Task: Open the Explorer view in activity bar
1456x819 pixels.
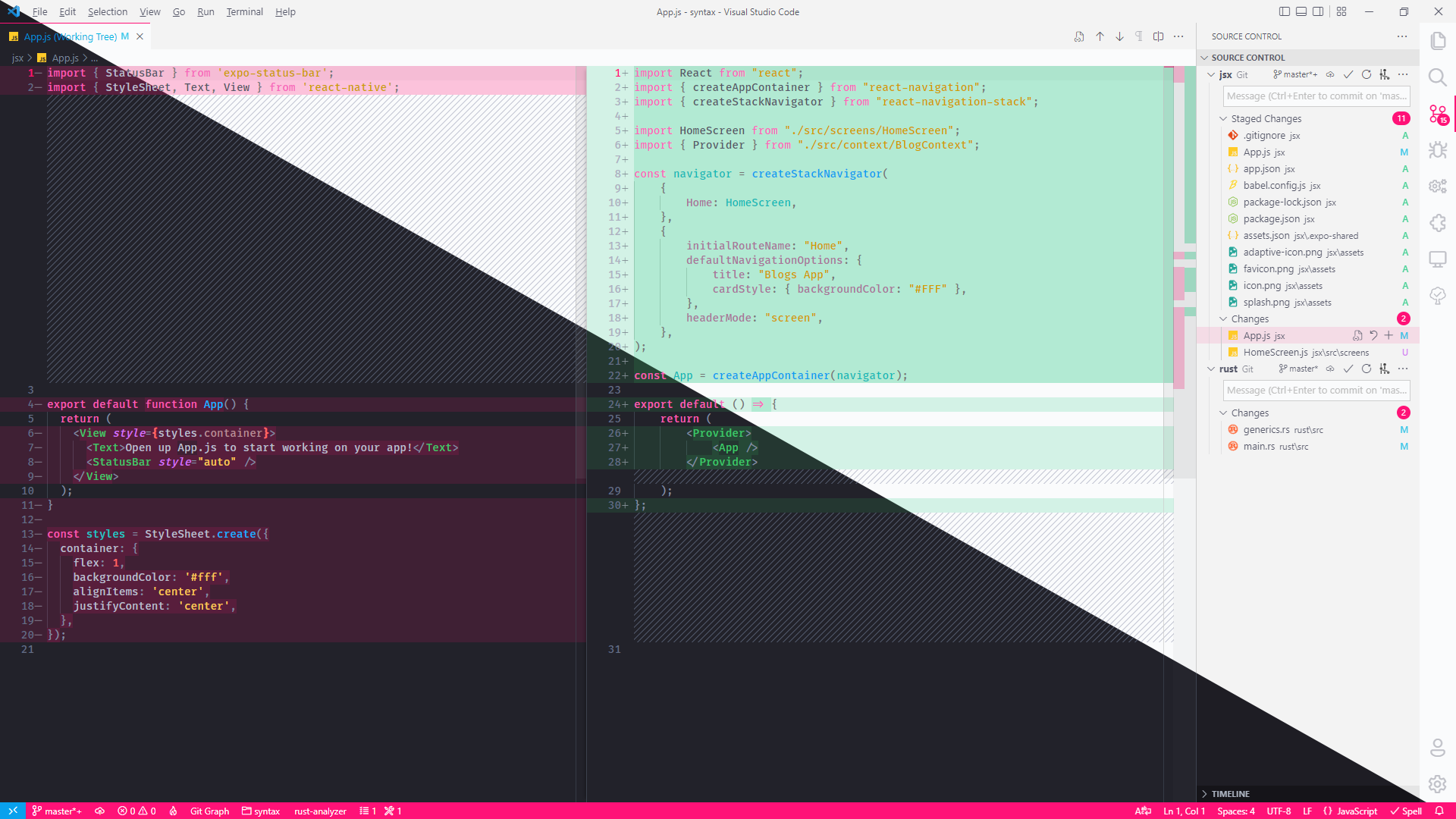Action: (x=1438, y=41)
